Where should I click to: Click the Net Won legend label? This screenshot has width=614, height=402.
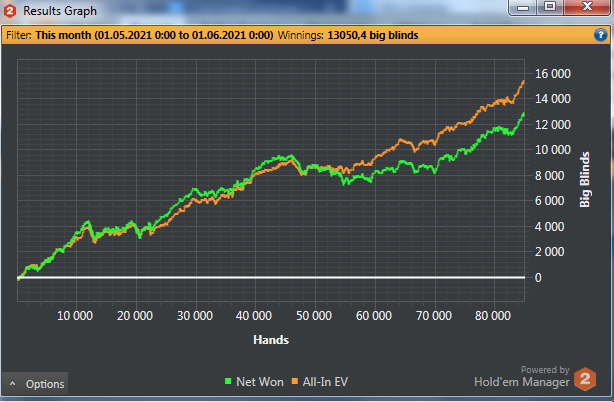point(260,382)
